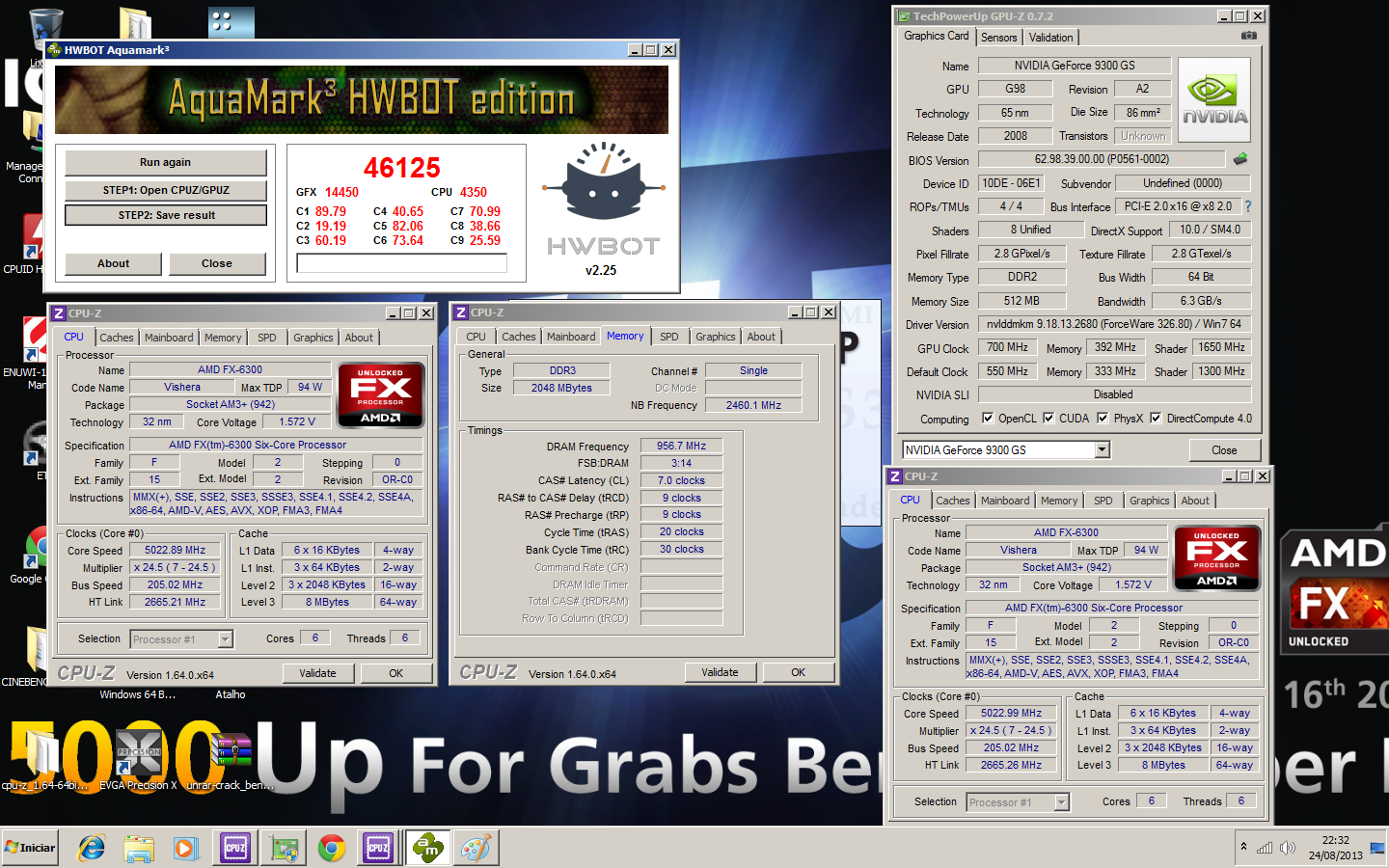Click the GPU-Z screenshot camera icon

pyautogui.click(x=1249, y=36)
